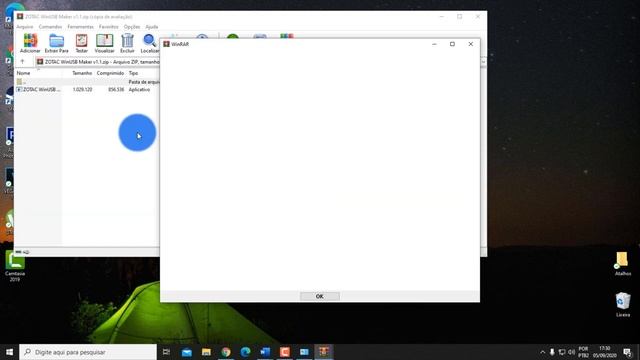Click the Adicionar toolbar icon
The image size is (640, 360).
(x=30, y=43)
